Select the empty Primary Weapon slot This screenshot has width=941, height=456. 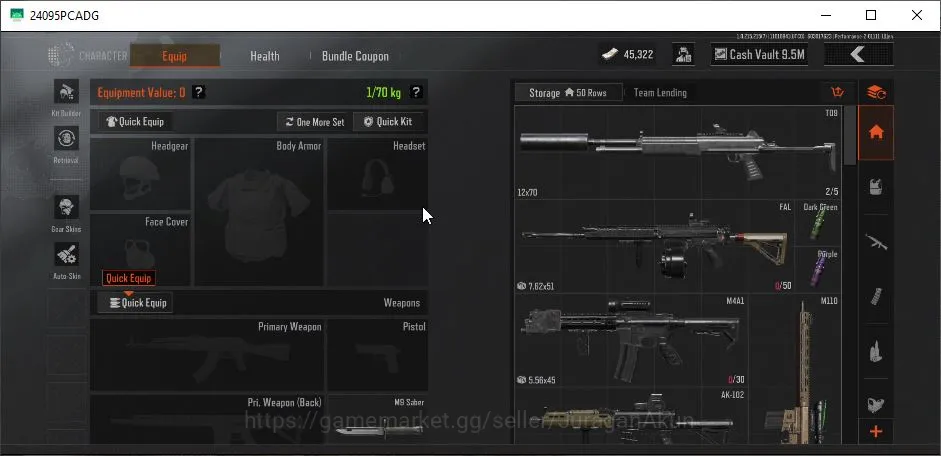[207, 355]
